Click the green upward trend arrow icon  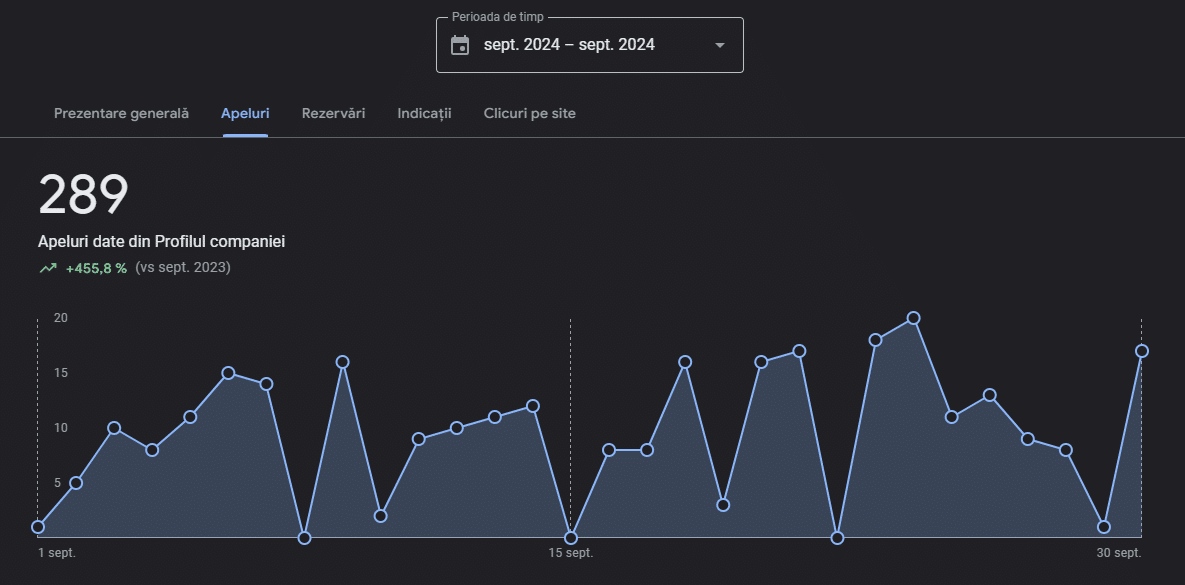pyautogui.click(x=48, y=268)
